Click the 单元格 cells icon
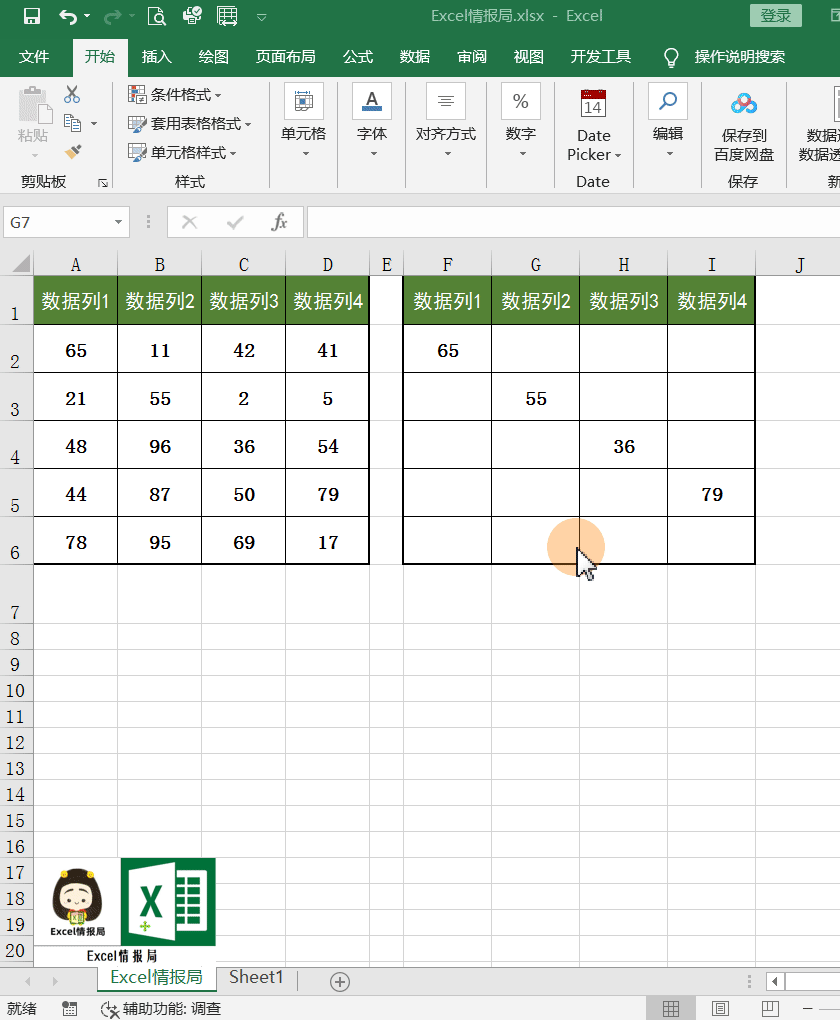This screenshot has height=1020, width=840. (x=303, y=101)
